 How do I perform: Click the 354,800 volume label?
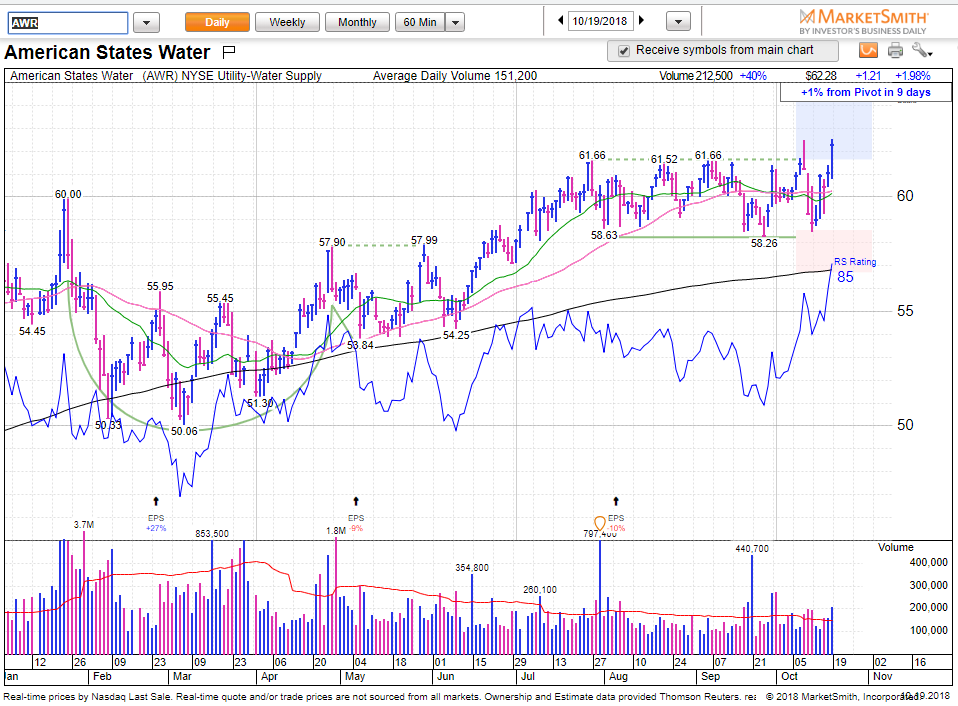[472, 567]
